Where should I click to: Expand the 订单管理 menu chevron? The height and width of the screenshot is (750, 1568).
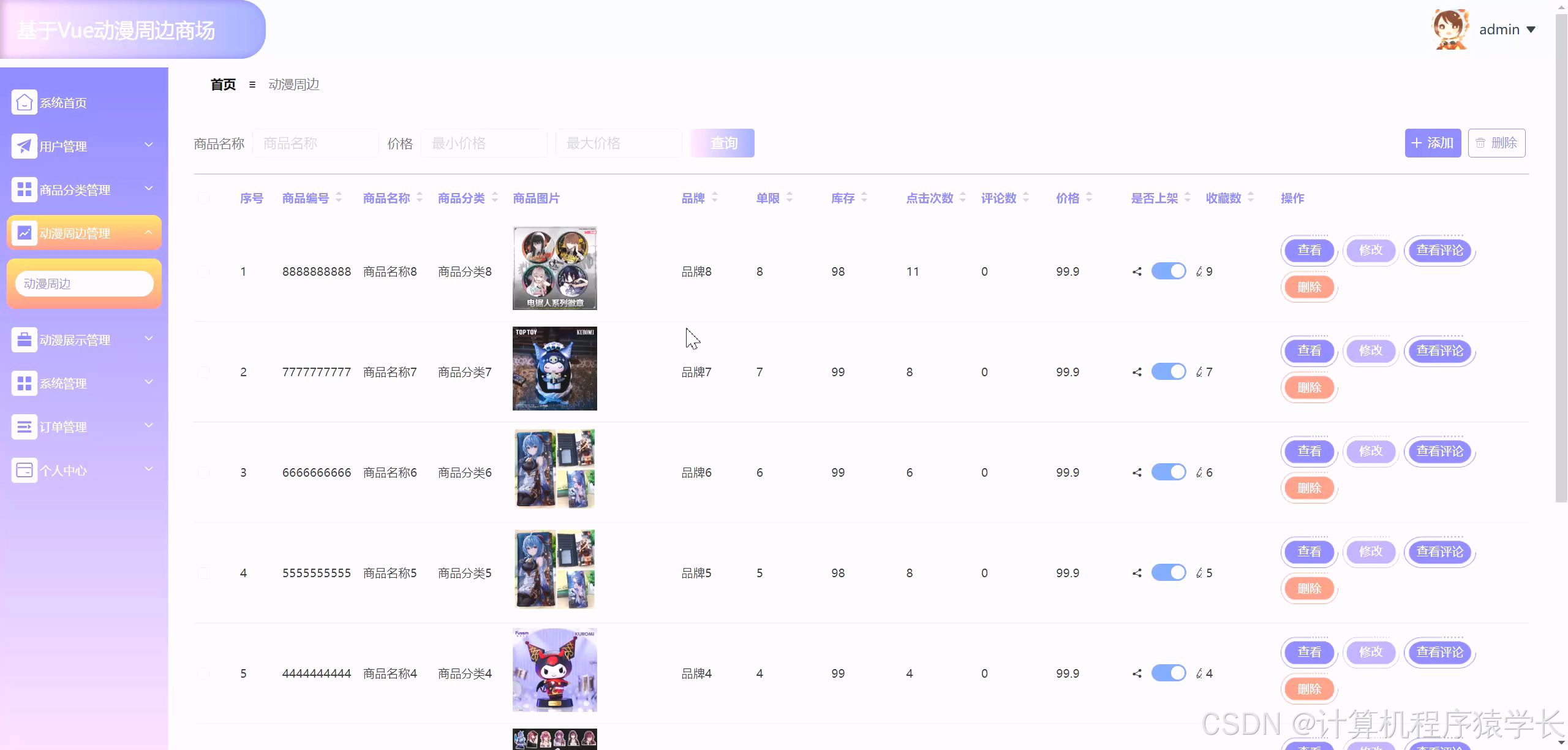149,425
